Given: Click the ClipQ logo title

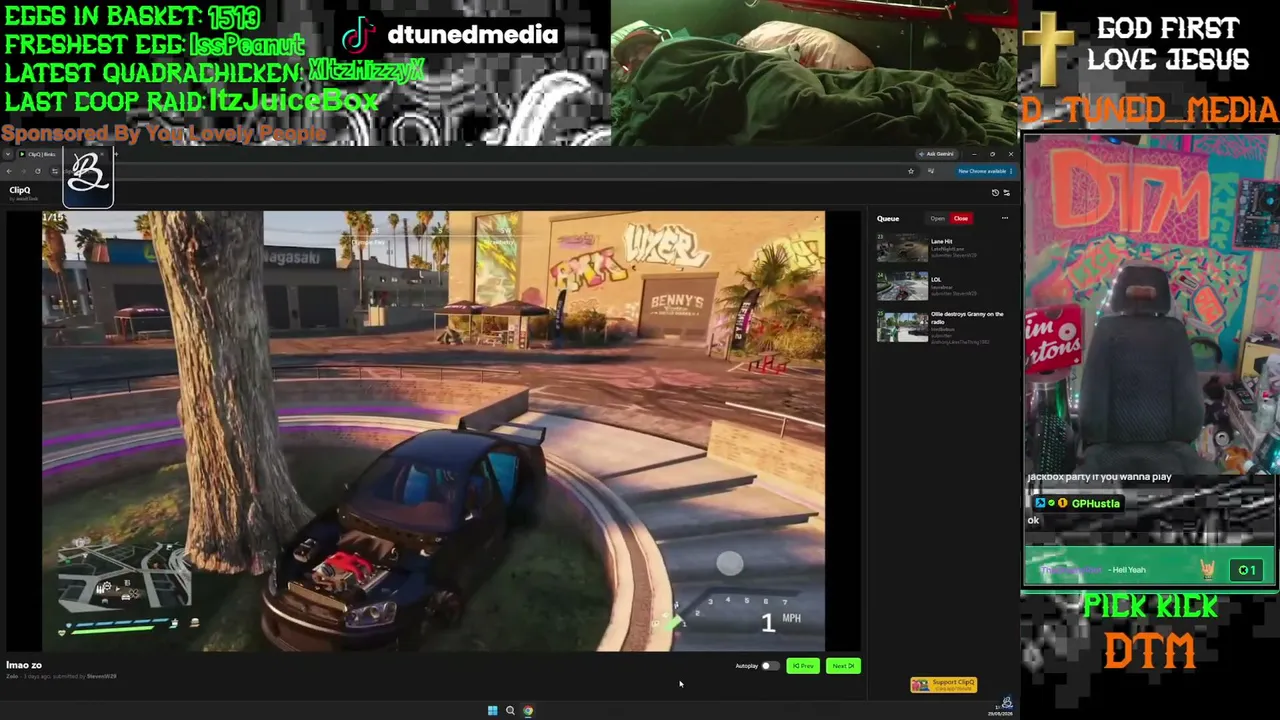Looking at the screenshot, I should (20, 190).
